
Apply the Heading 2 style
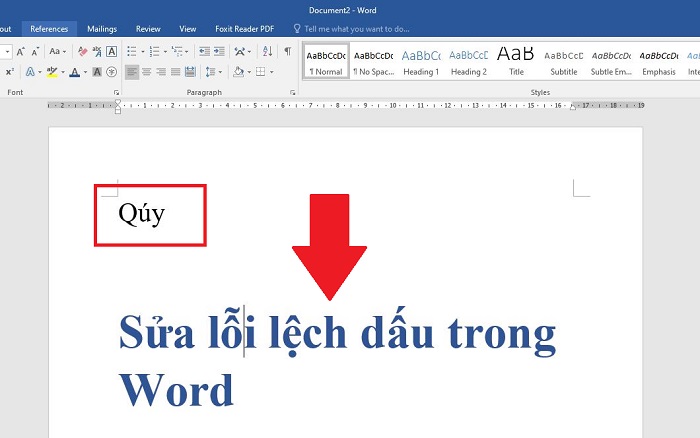(x=469, y=61)
